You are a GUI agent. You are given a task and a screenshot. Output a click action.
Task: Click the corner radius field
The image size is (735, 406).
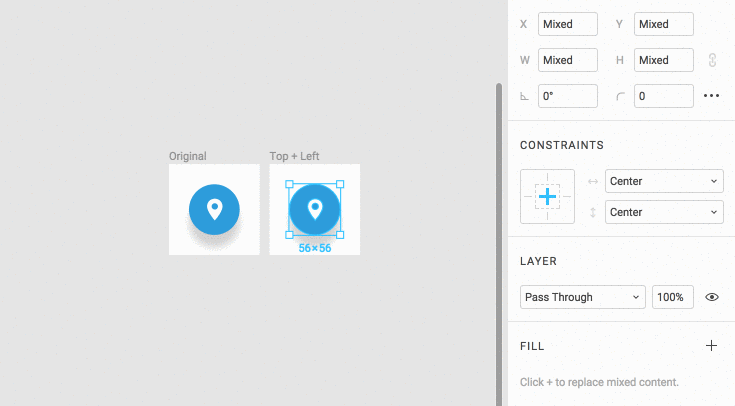tap(664, 96)
